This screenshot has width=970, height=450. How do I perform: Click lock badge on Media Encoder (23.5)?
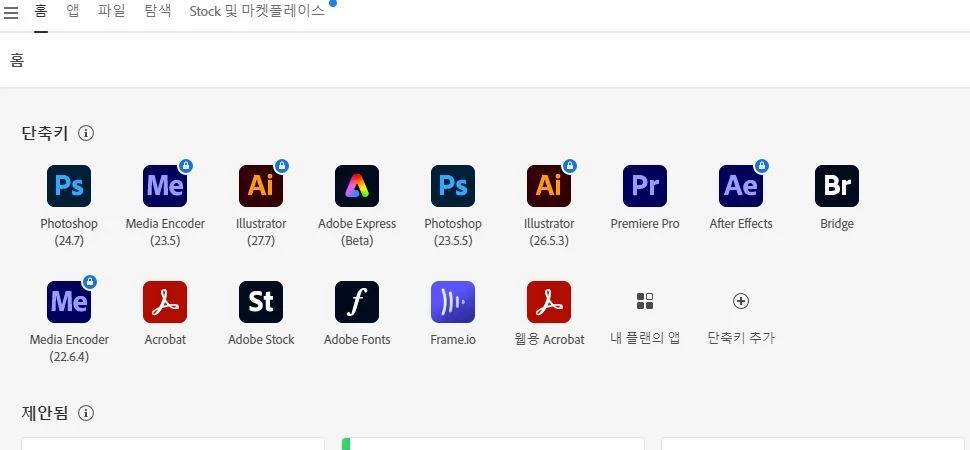click(x=186, y=166)
